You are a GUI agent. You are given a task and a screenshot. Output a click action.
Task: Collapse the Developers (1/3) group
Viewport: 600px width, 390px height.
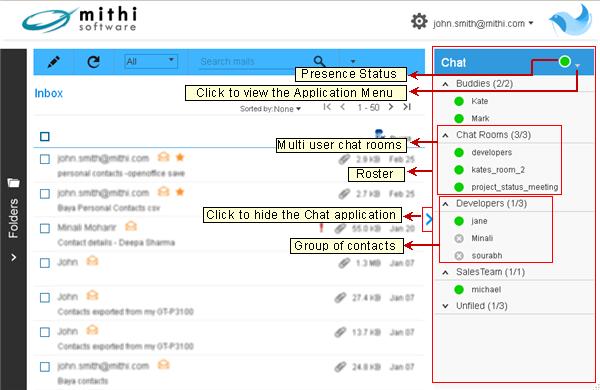click(445, 204)
